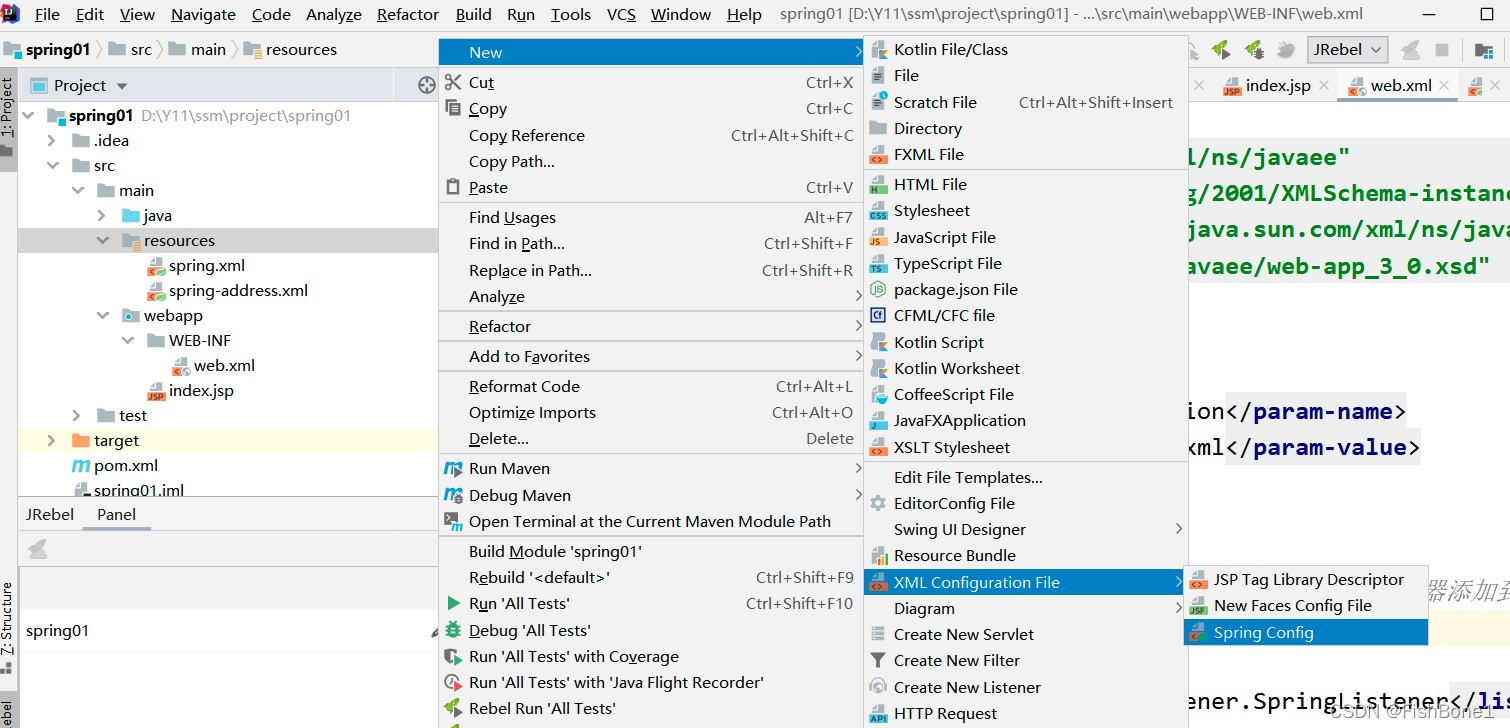The width and height of the screenshot is (1510, 728).
Task: Collapse the webapp folder
Action: click(x=102, y=316)
